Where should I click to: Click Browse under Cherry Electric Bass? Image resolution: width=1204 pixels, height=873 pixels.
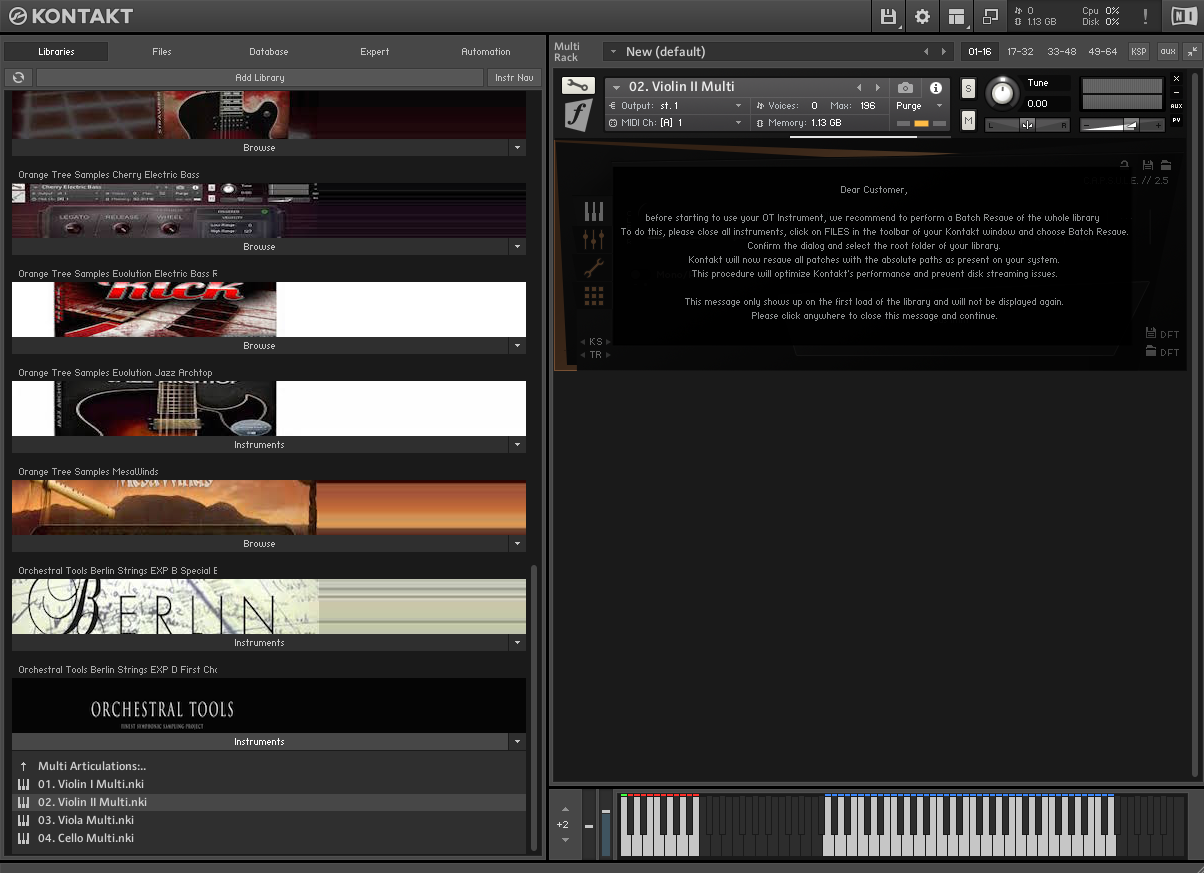[260, 246]
